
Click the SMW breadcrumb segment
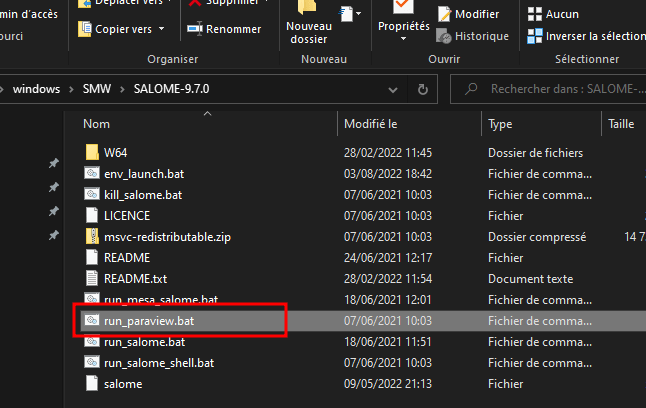pyautogui.click(x=97, y=89)
